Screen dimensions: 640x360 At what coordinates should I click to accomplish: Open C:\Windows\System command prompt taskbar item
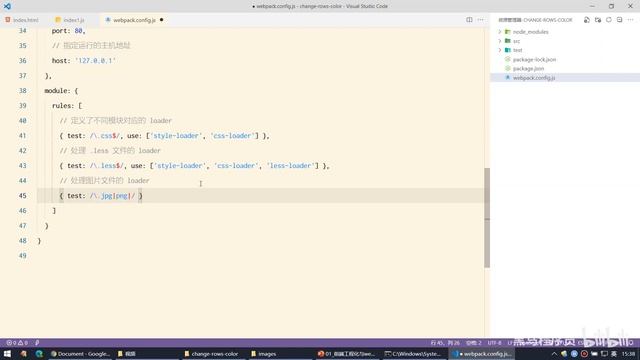click(x=413, y=354)
